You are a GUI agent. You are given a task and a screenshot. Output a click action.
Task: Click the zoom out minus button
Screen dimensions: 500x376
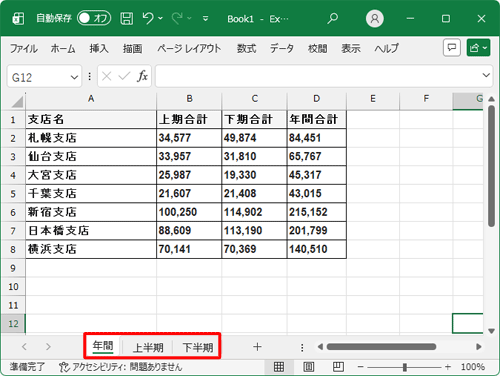click(x=360, y=367)
